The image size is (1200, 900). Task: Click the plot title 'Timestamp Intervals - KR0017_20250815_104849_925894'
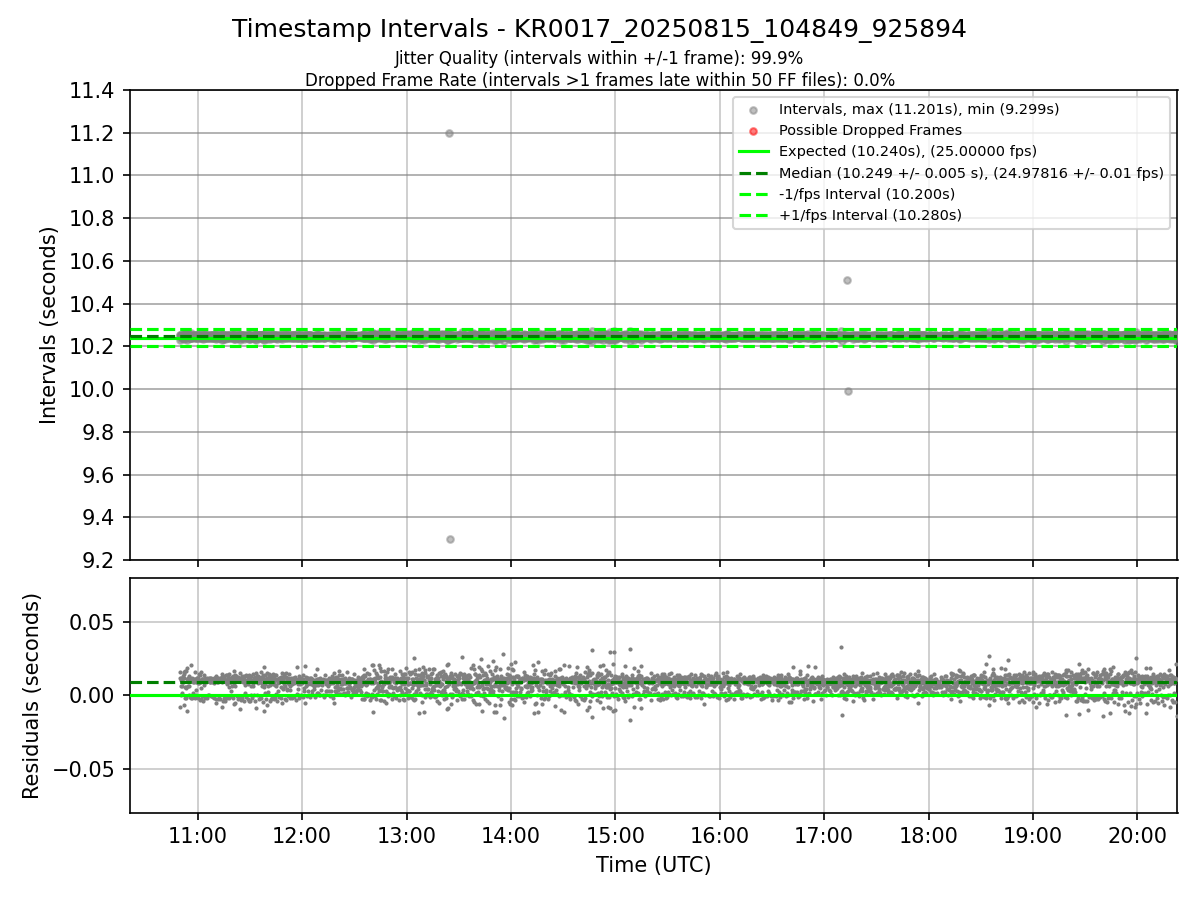[599, 29]
